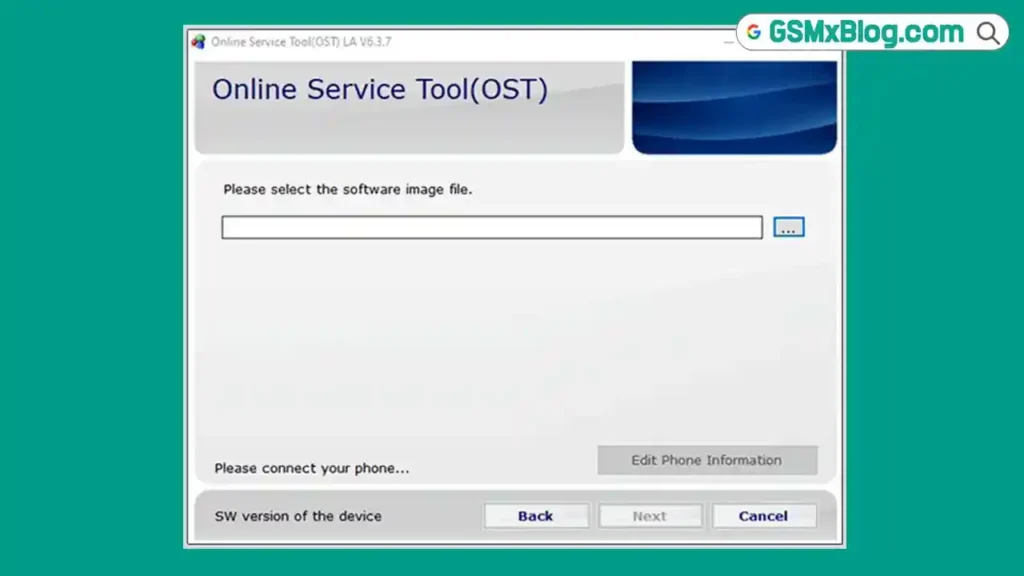Go to the previous step with Back

pos(536,516)
